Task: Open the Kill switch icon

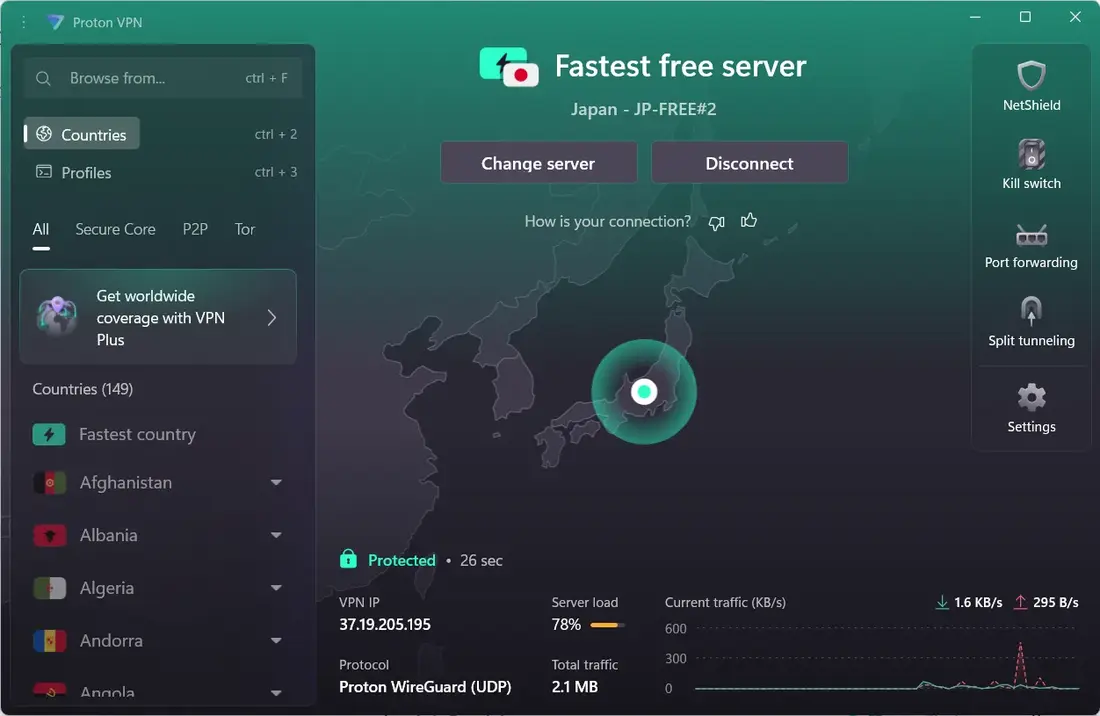Action: (x=1031, y=154)
